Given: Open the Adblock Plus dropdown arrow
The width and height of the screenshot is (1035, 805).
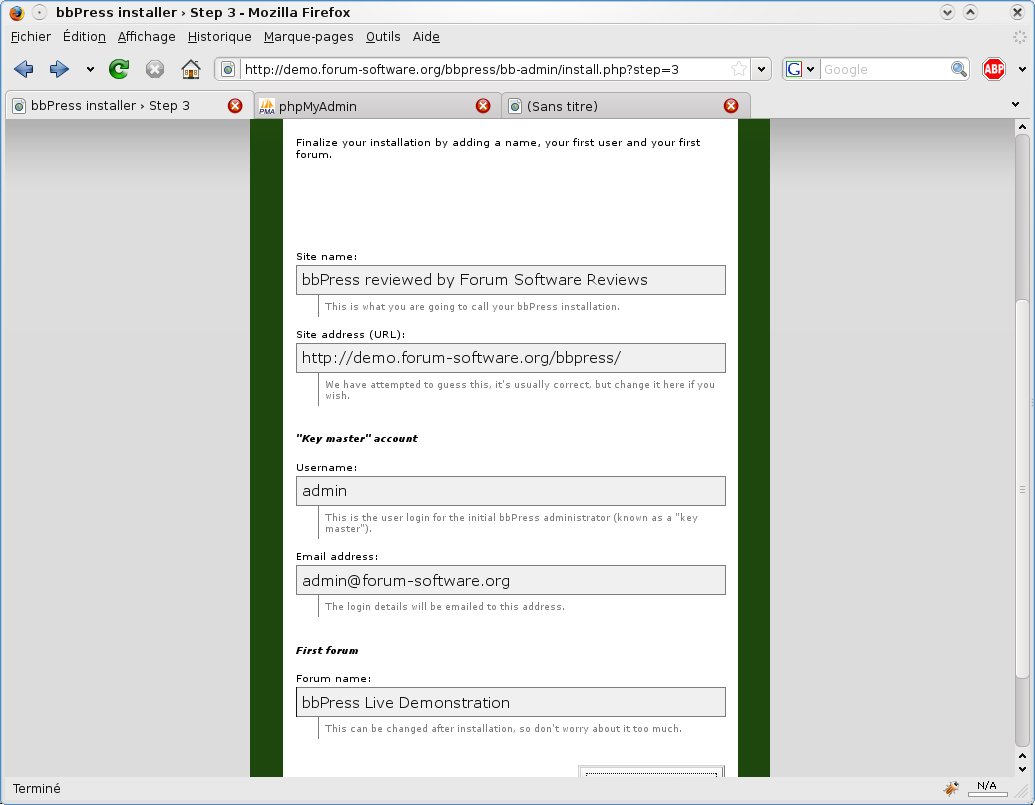Looking at the screenshot, I should coord(1022,69).
